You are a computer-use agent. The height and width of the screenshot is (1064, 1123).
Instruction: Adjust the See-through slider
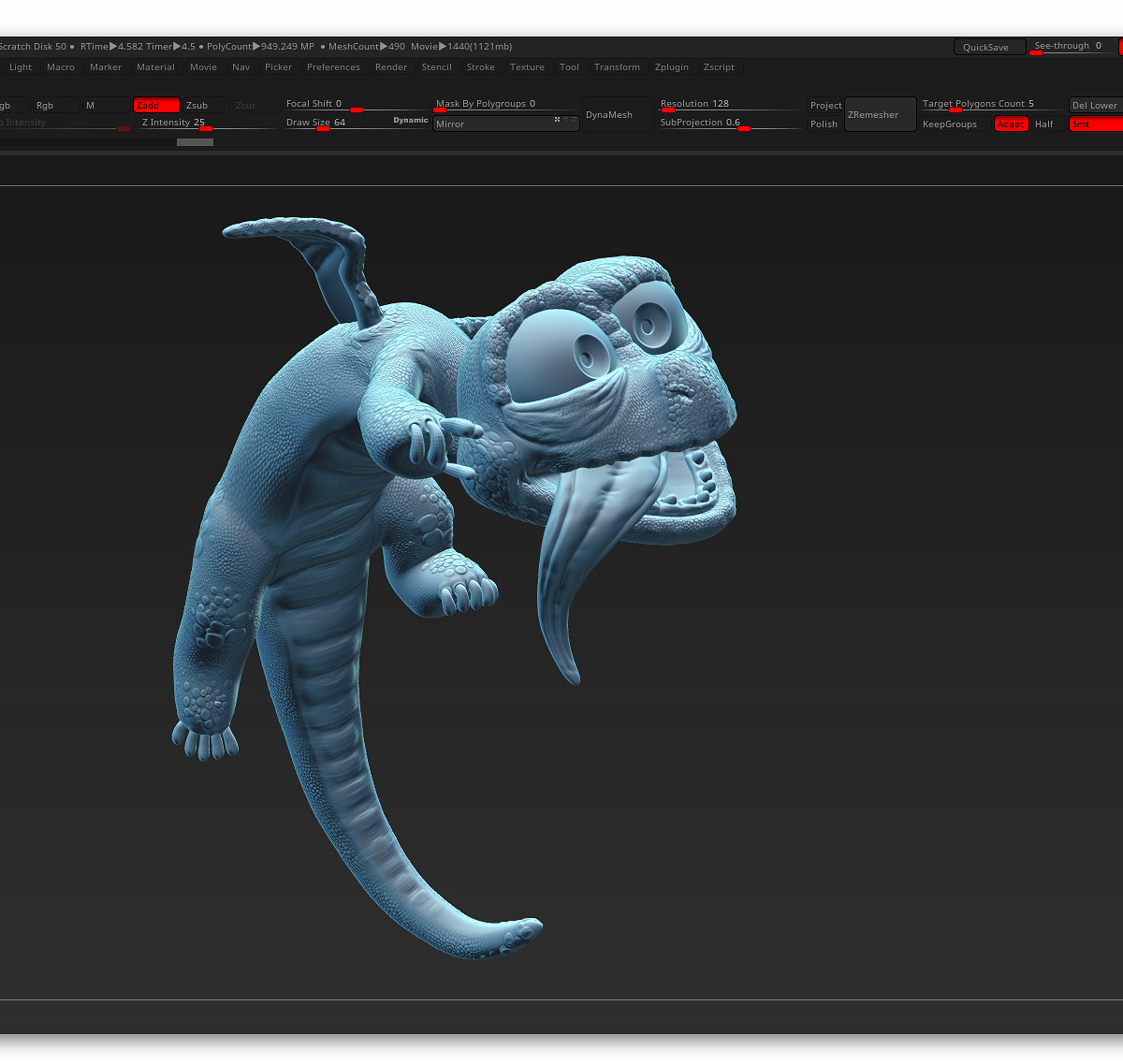point(1073,47)
